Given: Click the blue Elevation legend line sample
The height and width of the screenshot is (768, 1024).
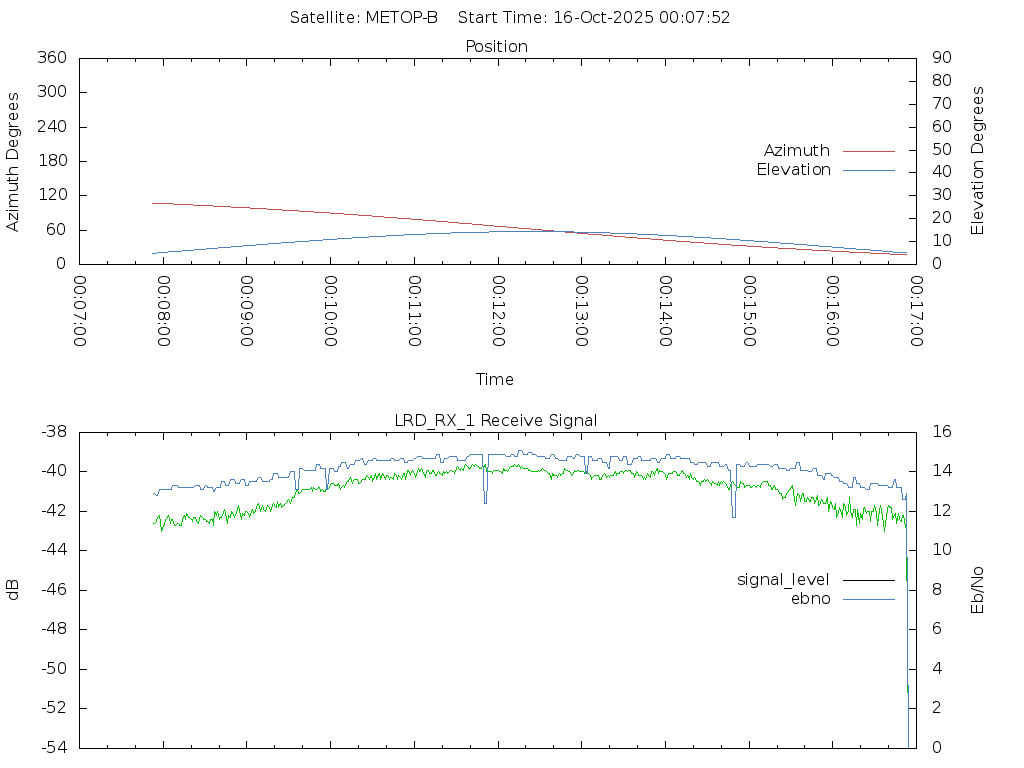Looking at the screenshot, I should pos(868,170).
